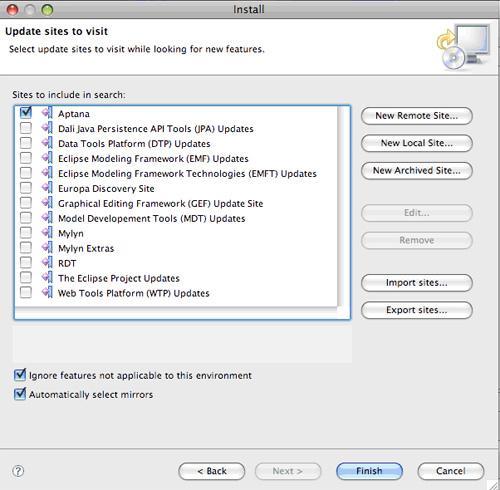Select the "RDT" label

point(67,264)
